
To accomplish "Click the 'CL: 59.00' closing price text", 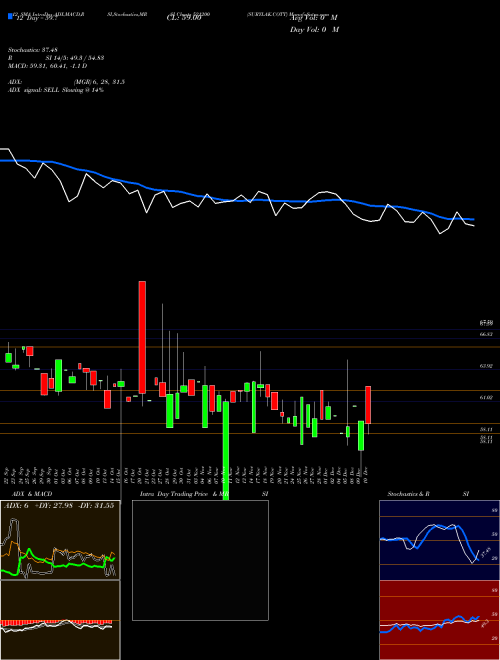I will point(184,18).
